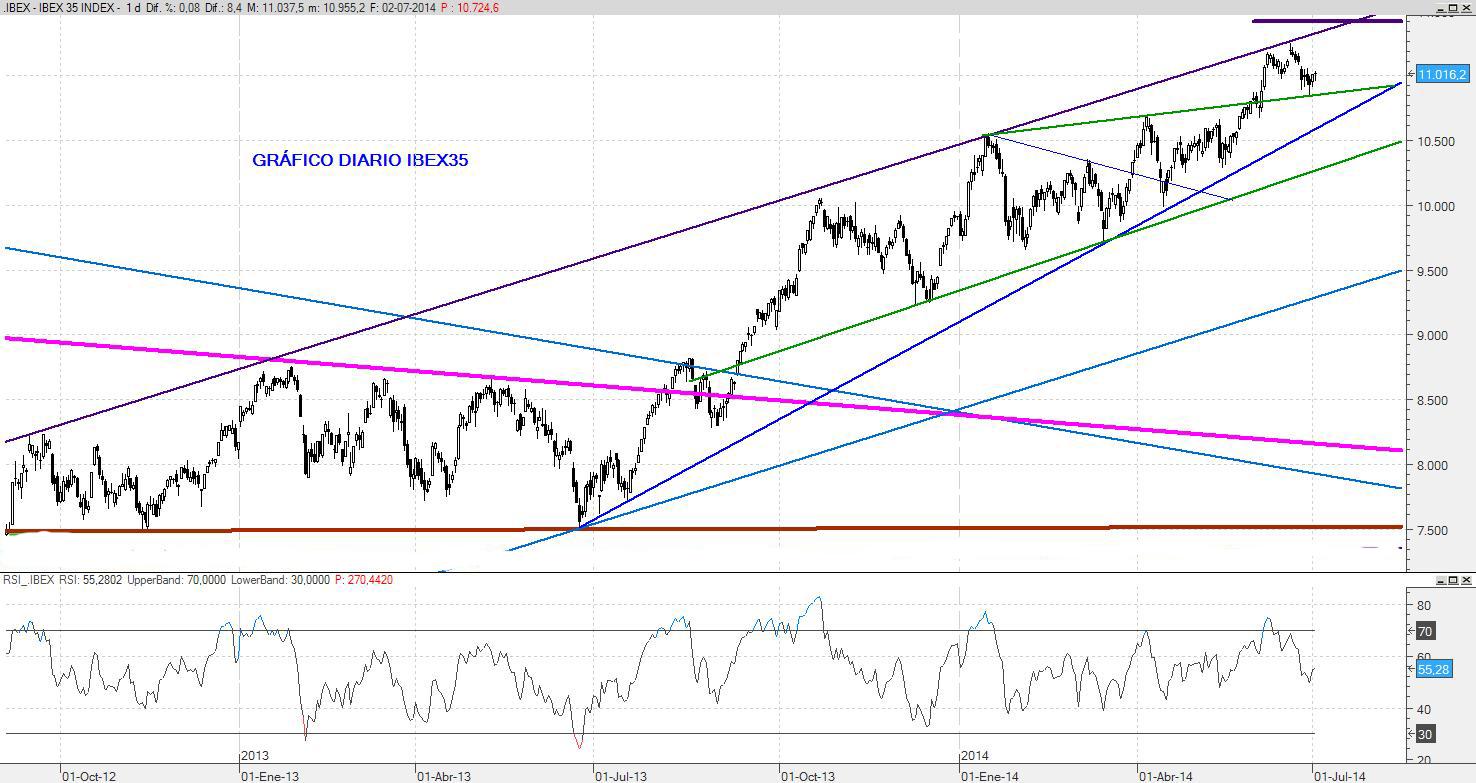Image resolution: width=1476 pixels, height=783 pixels.
Task: Click the 01-Jul-13 date on time axis
Action: click(621, 775)
